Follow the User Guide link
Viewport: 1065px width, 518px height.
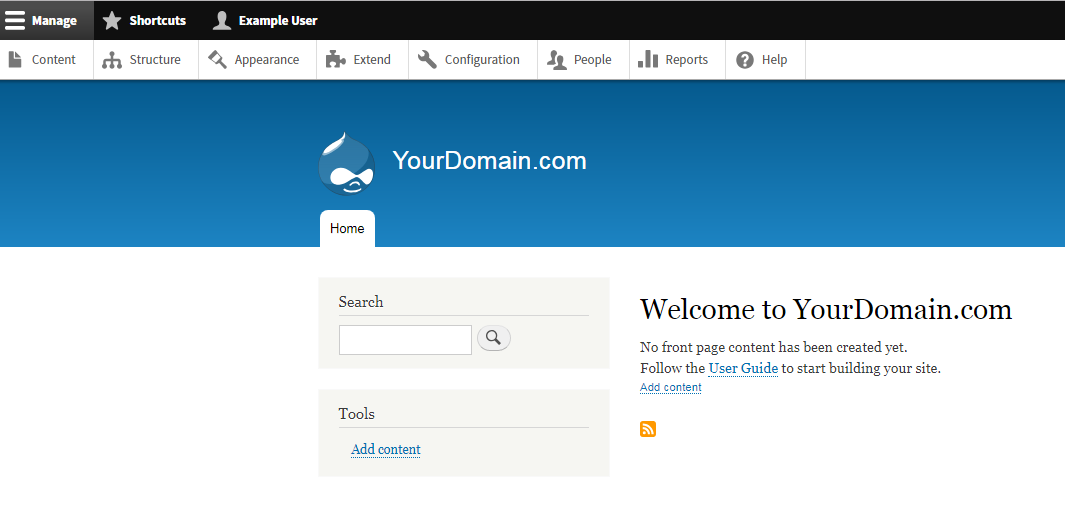pyautogui.click(x=743, y=369)
